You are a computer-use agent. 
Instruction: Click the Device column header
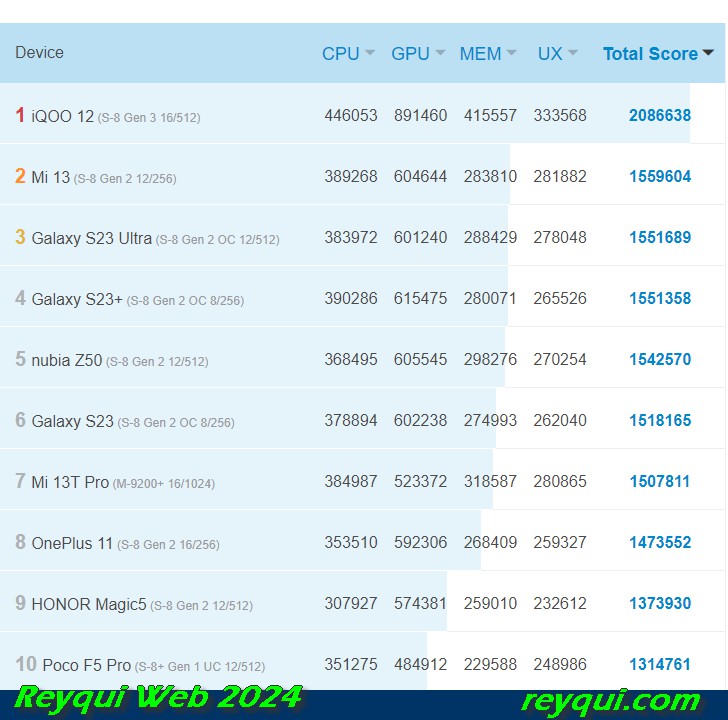point(39,52)
